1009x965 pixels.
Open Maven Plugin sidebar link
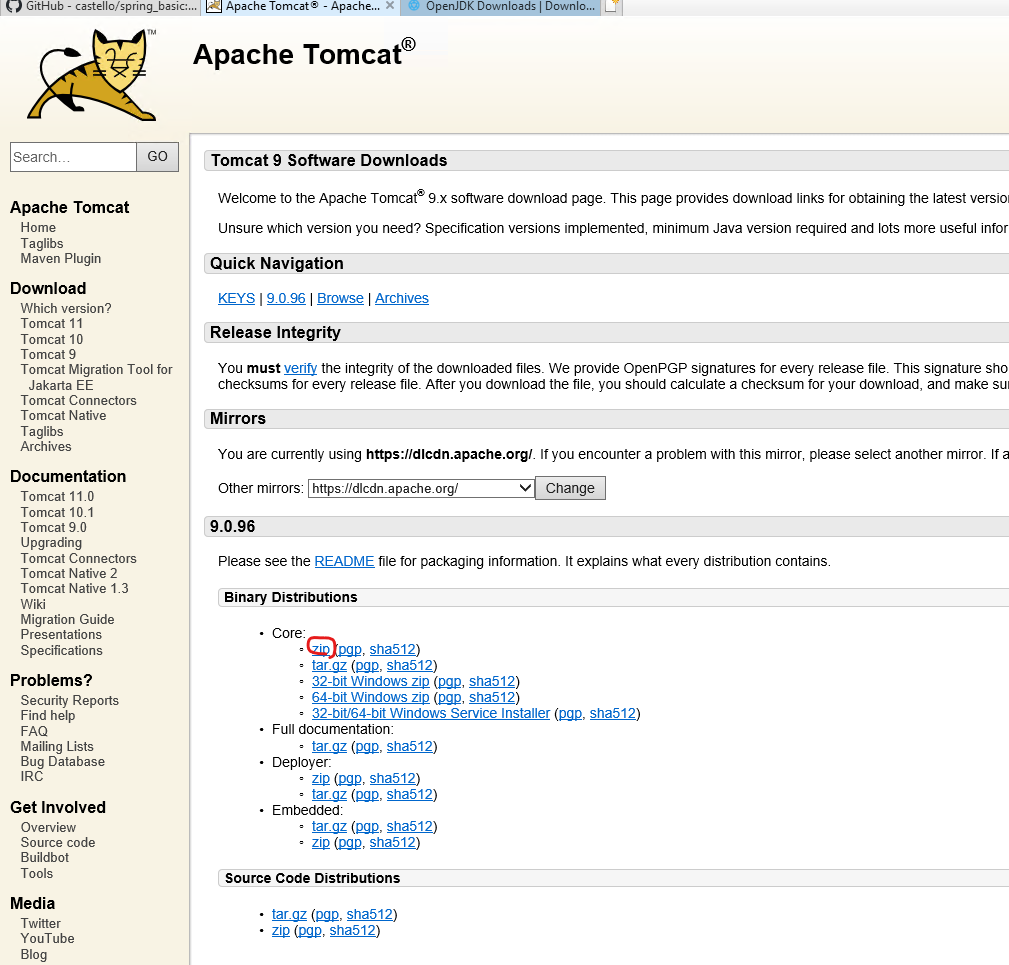click(60, 259)
